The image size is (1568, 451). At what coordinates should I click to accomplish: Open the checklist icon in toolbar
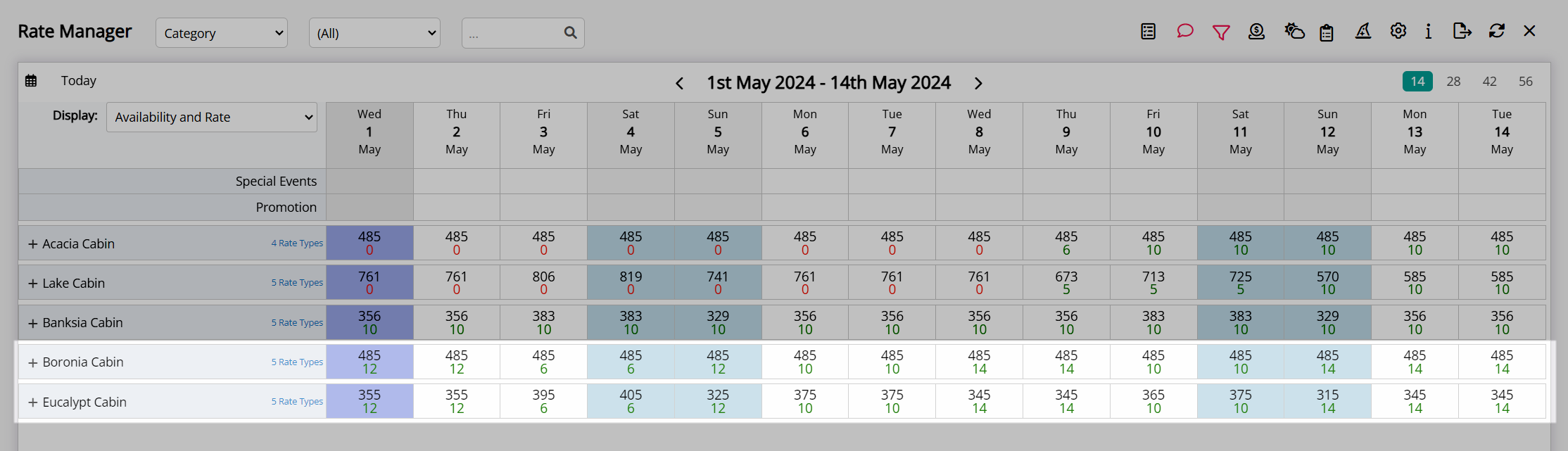click(x=1148, y=32)
